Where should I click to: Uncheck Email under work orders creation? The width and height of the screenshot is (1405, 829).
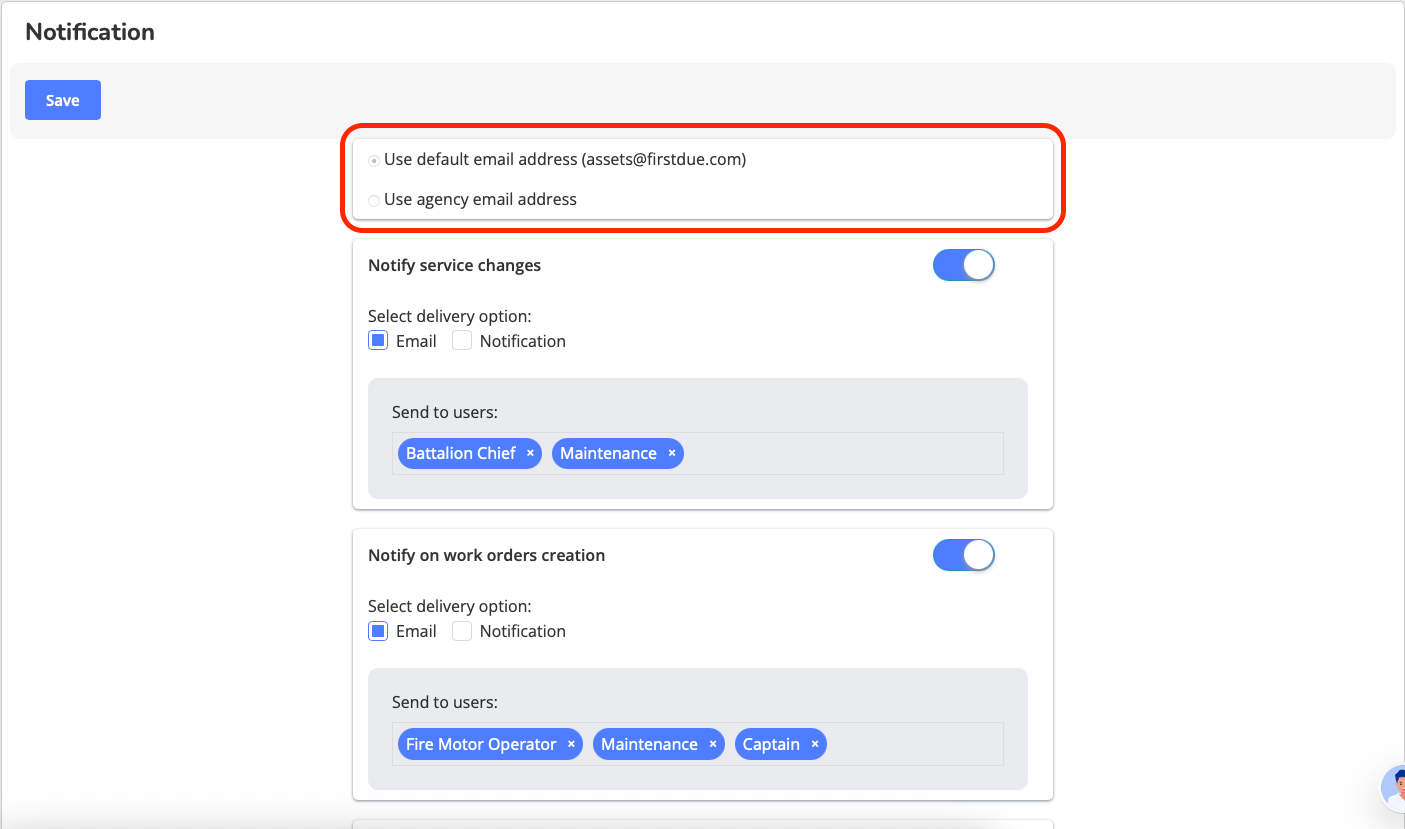coord(378,631)
